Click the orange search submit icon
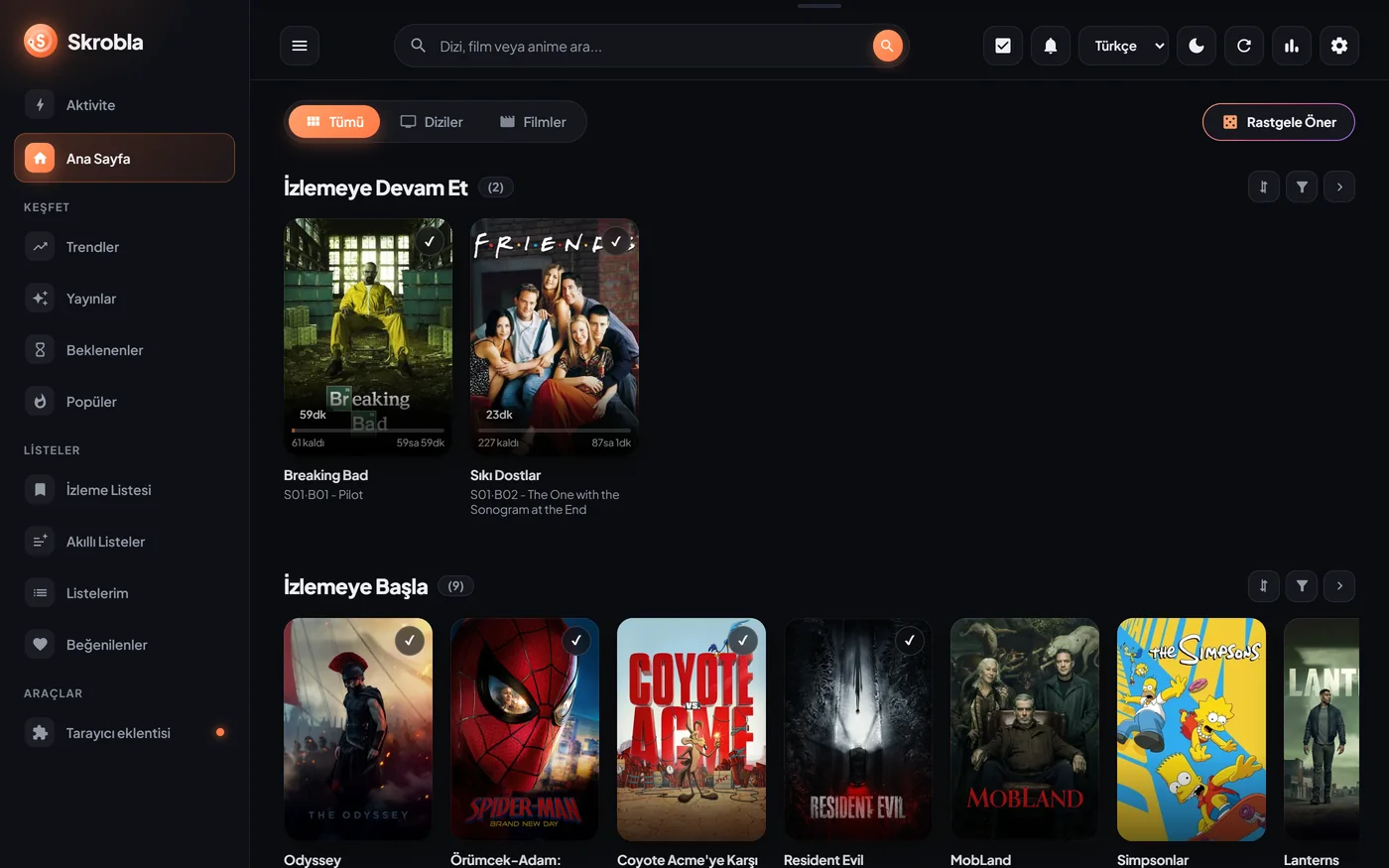Screen dimensions: 1389x868 887,46
